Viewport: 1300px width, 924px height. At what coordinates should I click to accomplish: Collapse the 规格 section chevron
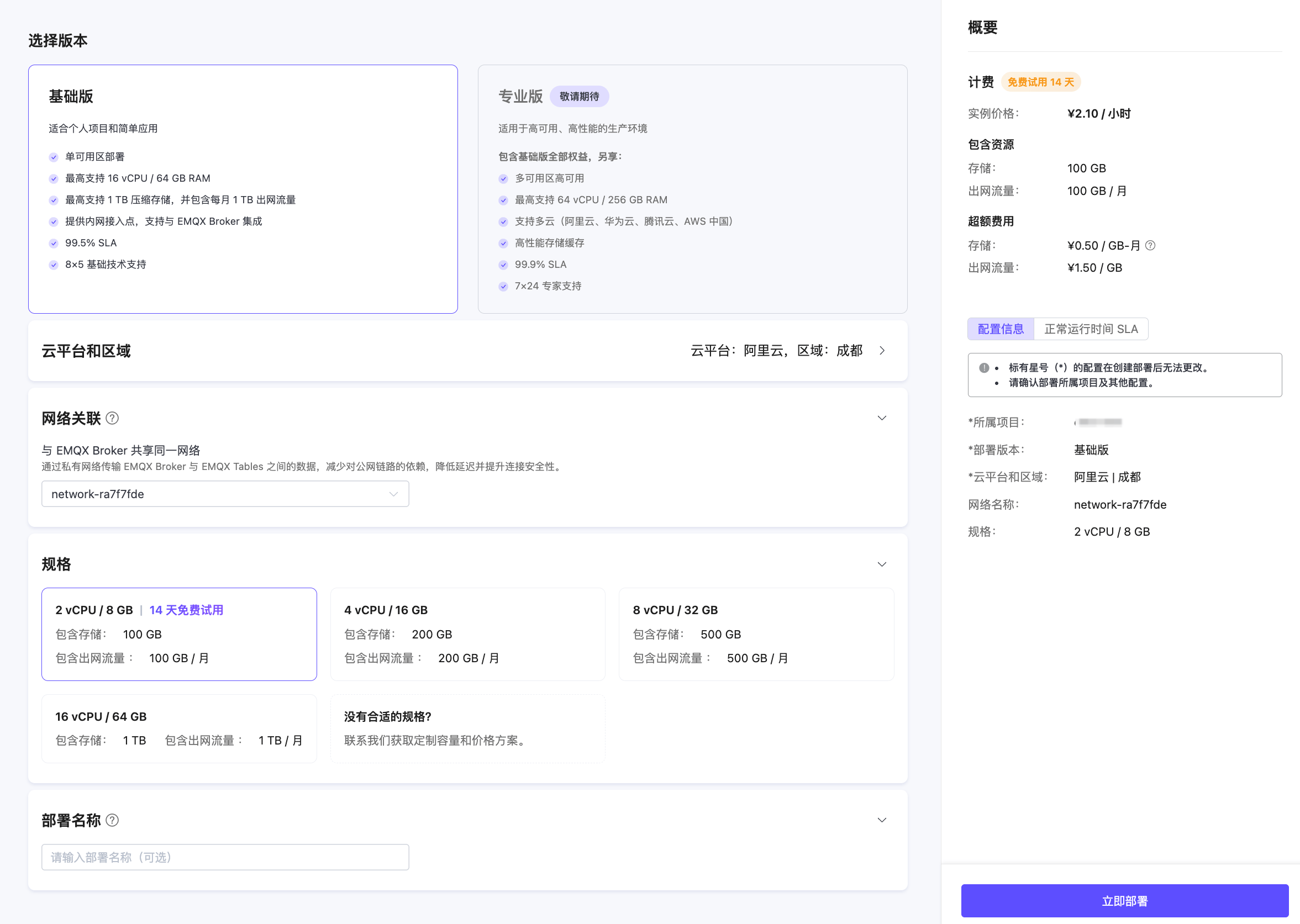point(882,564)
